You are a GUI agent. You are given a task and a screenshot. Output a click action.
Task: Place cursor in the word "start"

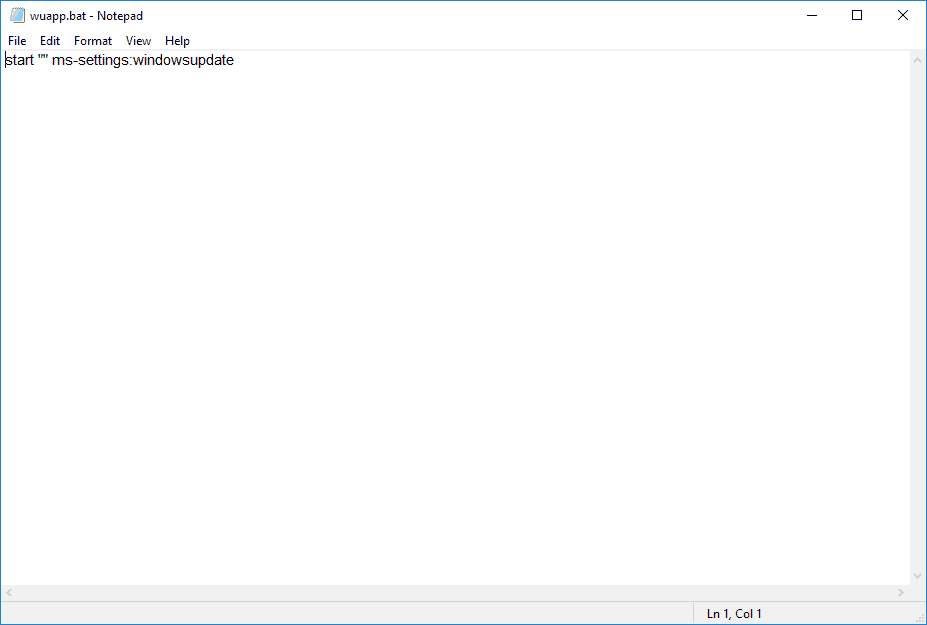click(x=20, y=61)
